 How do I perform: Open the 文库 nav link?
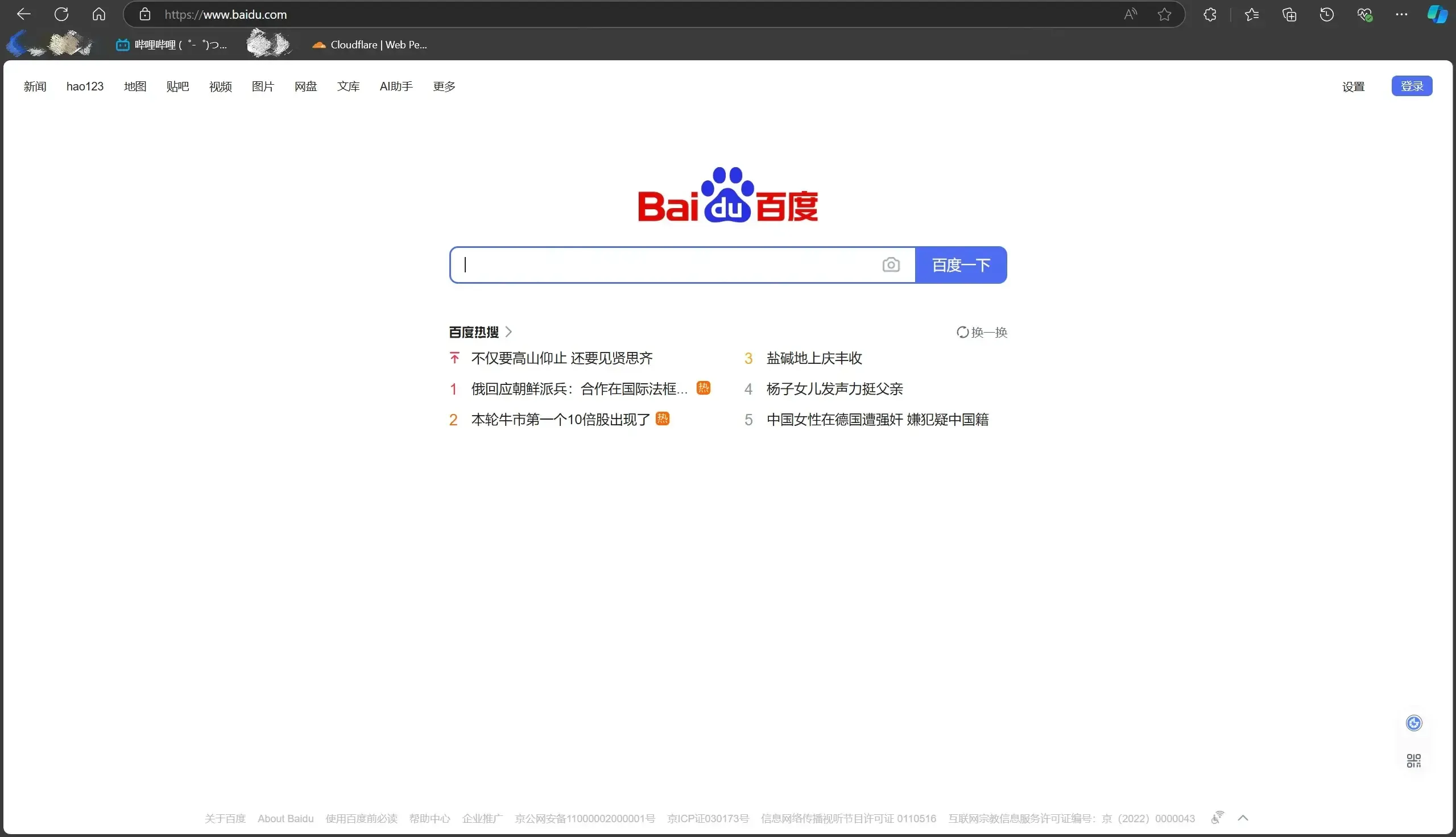coord(348,86)
